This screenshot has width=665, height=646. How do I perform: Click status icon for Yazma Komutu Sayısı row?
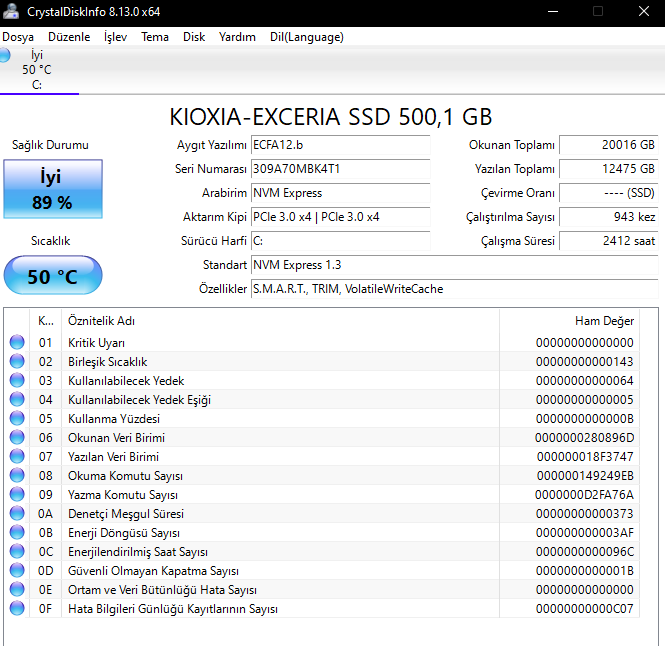[17, 494]
